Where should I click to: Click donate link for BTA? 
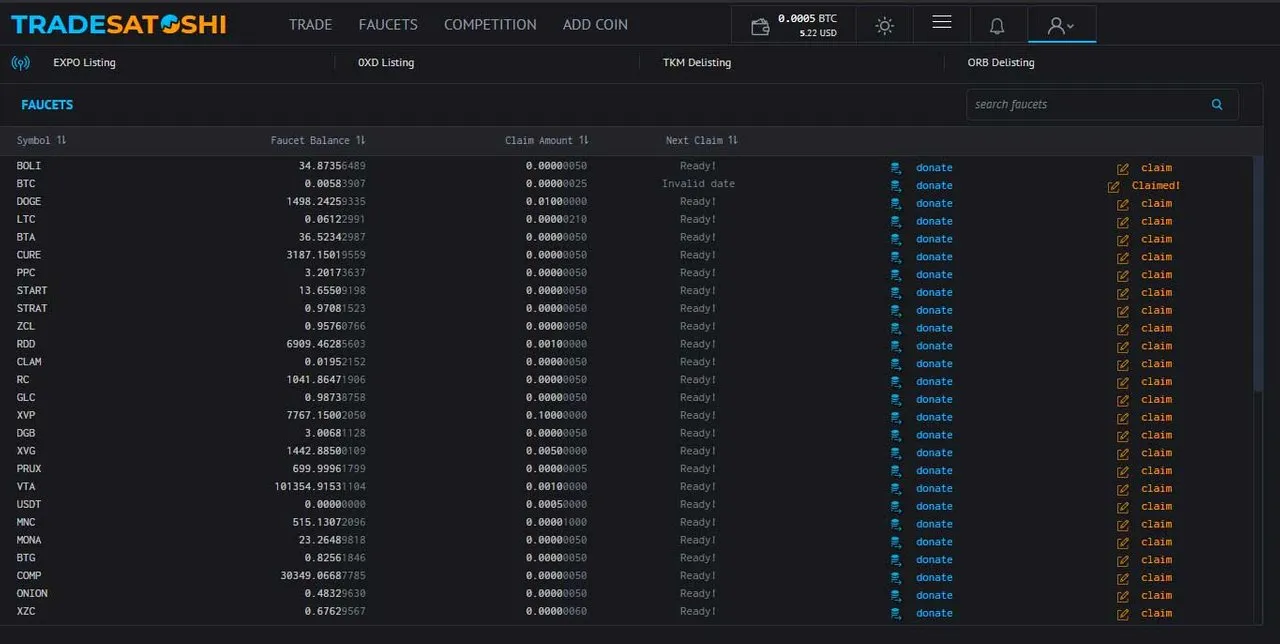934,239
